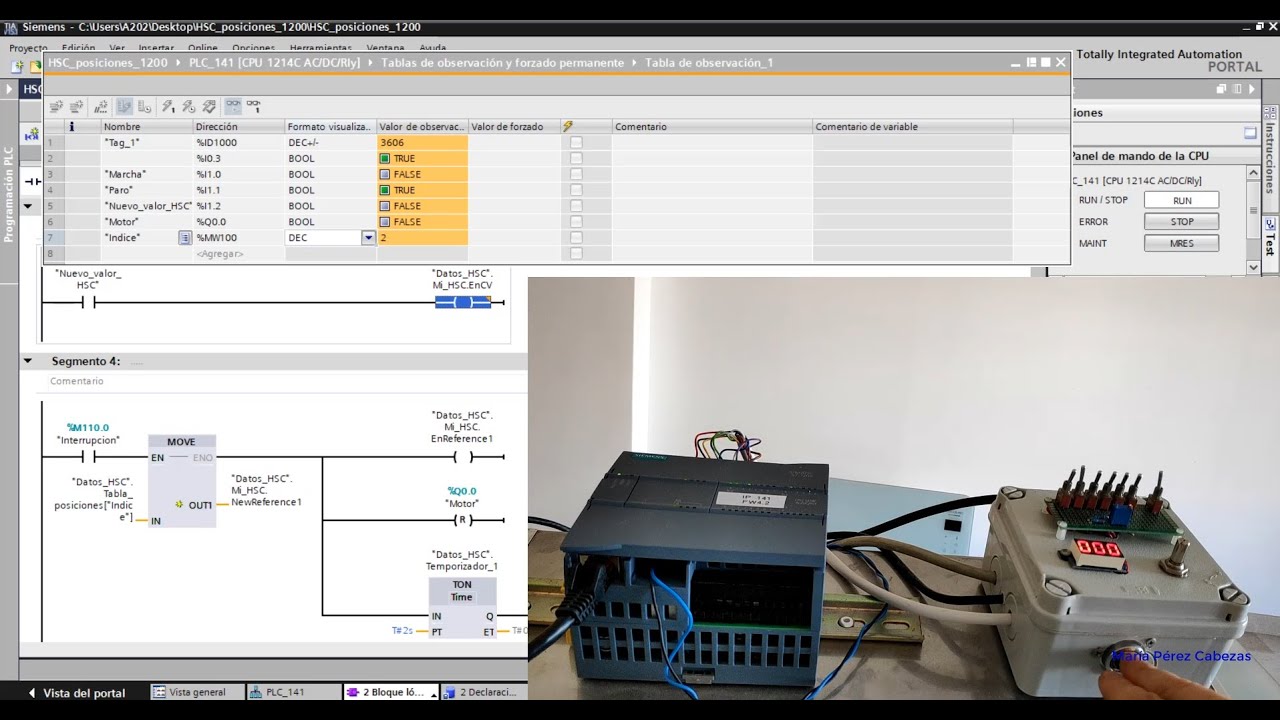
Task: Click the modify once and now lightning icon
Action: [x=168, y=106]
